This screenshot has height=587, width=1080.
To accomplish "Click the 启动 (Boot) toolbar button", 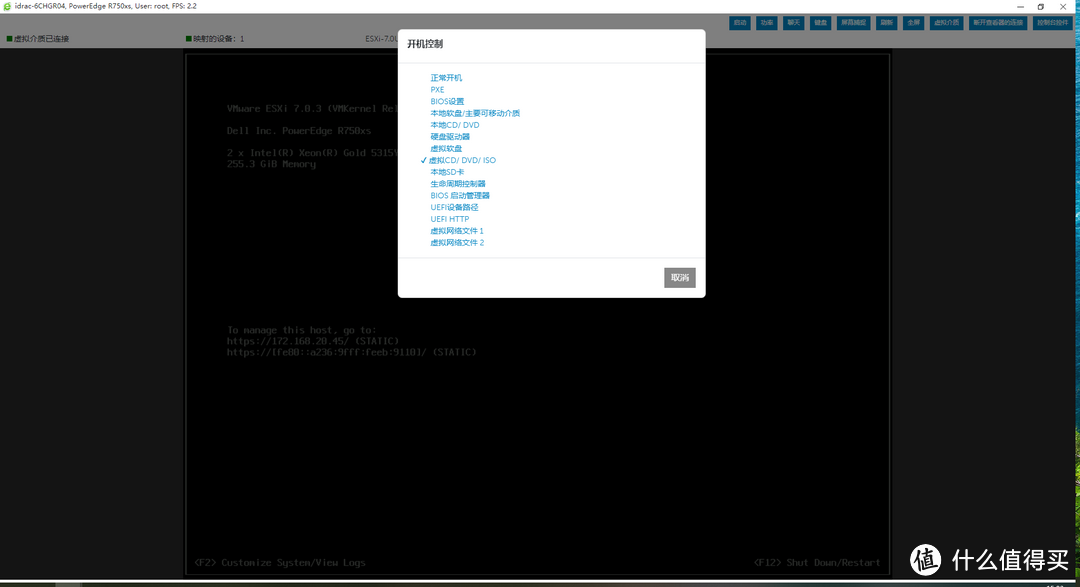I will pos(740,22).
